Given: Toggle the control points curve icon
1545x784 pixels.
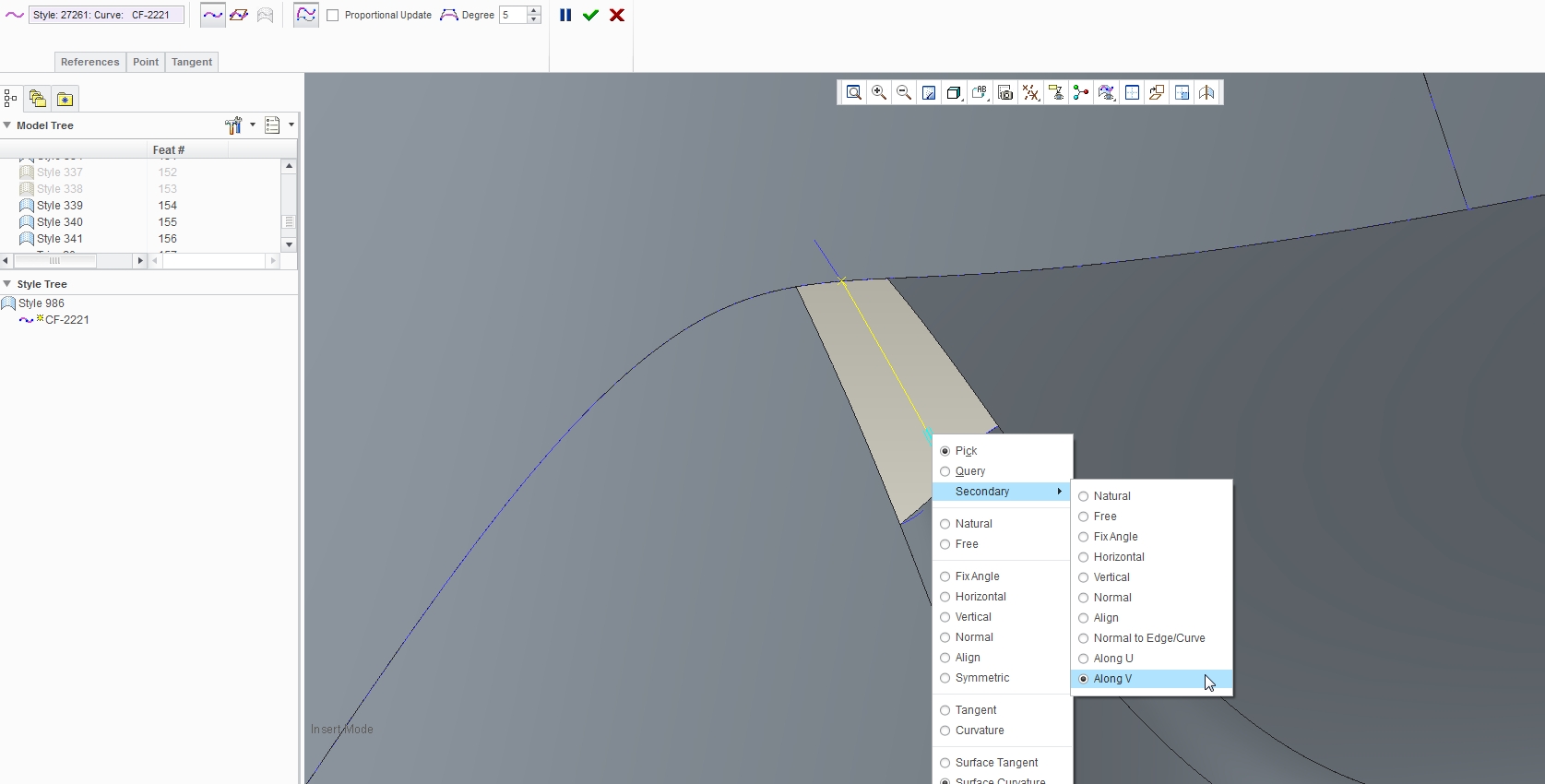Looking at the screenshot, I should tap(306, 15).
